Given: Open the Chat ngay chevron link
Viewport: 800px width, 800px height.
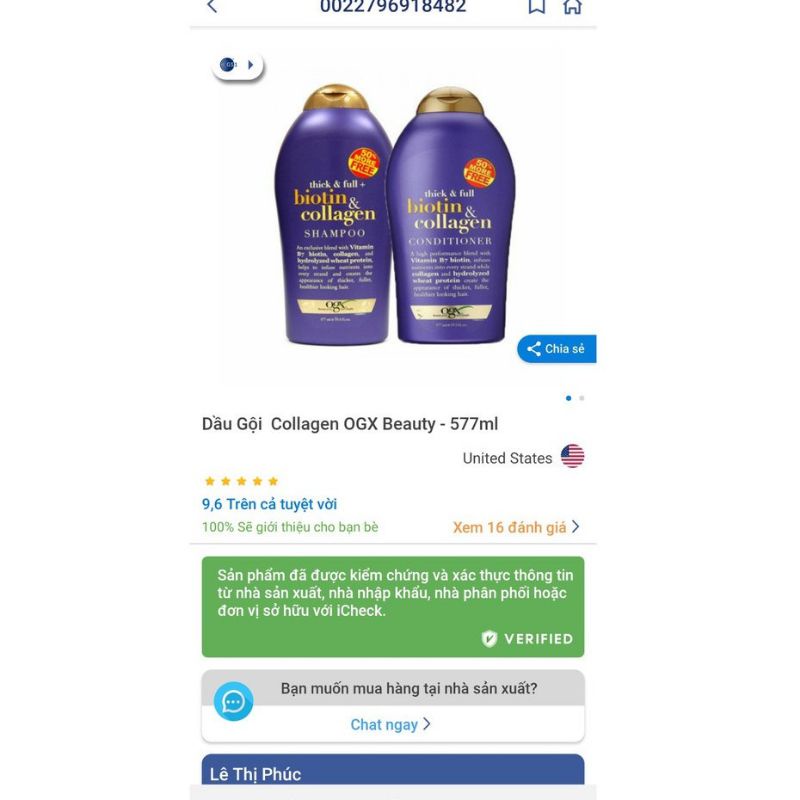Looking at the screenshot, I should click(x=427, y=724).
